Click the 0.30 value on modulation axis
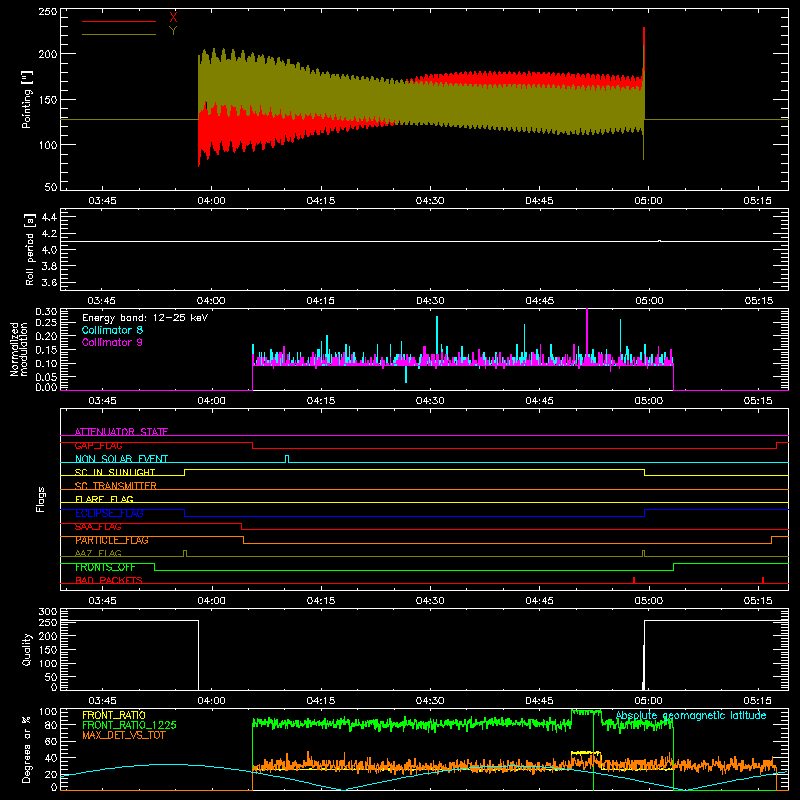Viewport: 800px width, 800px height. [46, 312]
